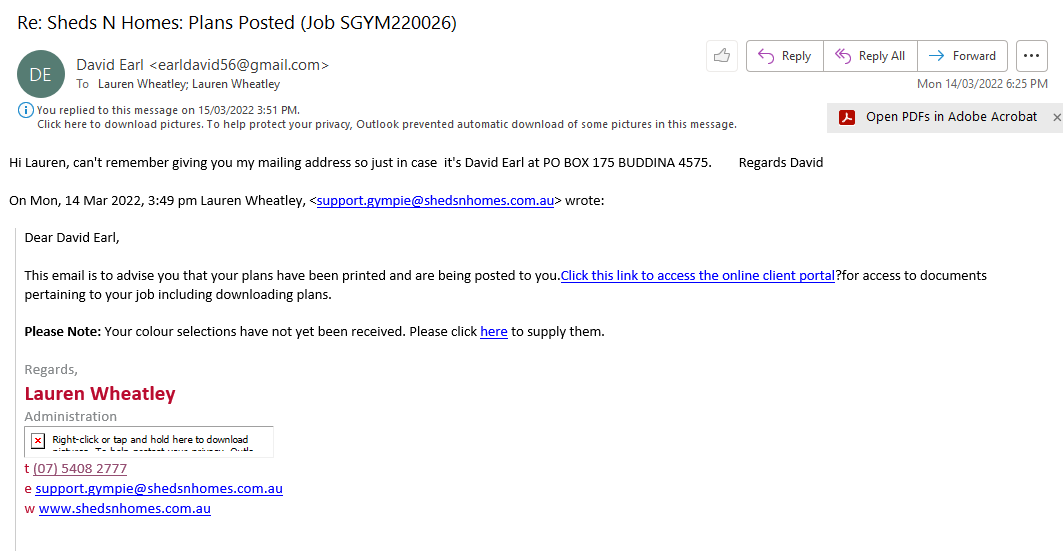Click the Reply All button

click(870, 56)
